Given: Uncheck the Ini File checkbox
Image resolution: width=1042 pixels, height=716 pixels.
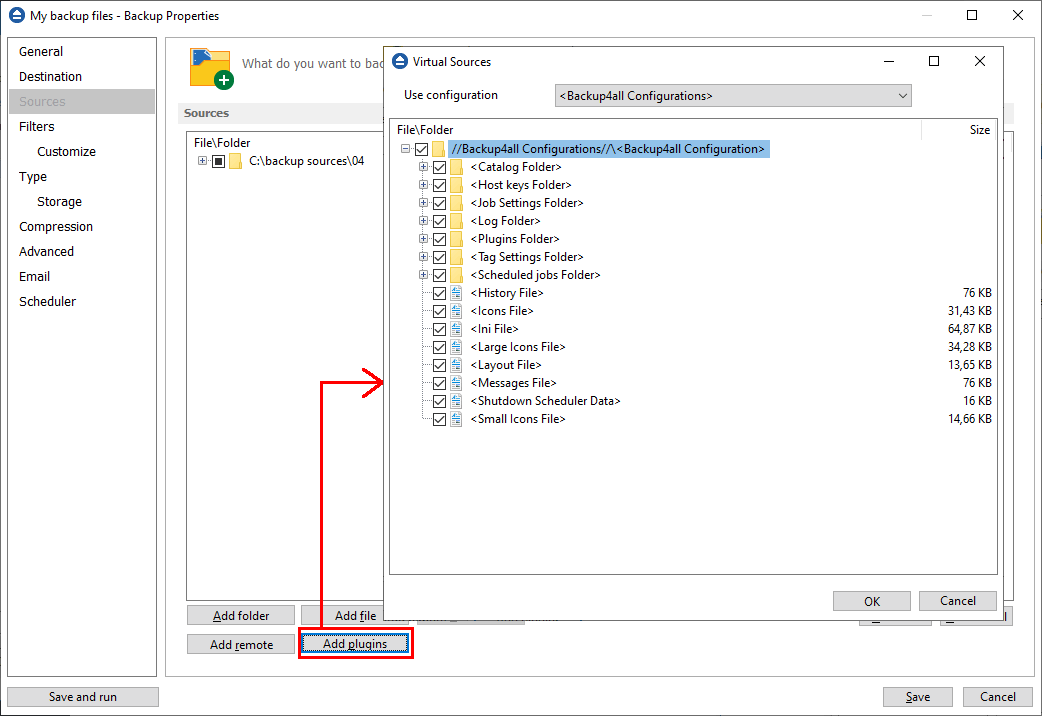Looking at the screenshot, I should click(439, 328).
